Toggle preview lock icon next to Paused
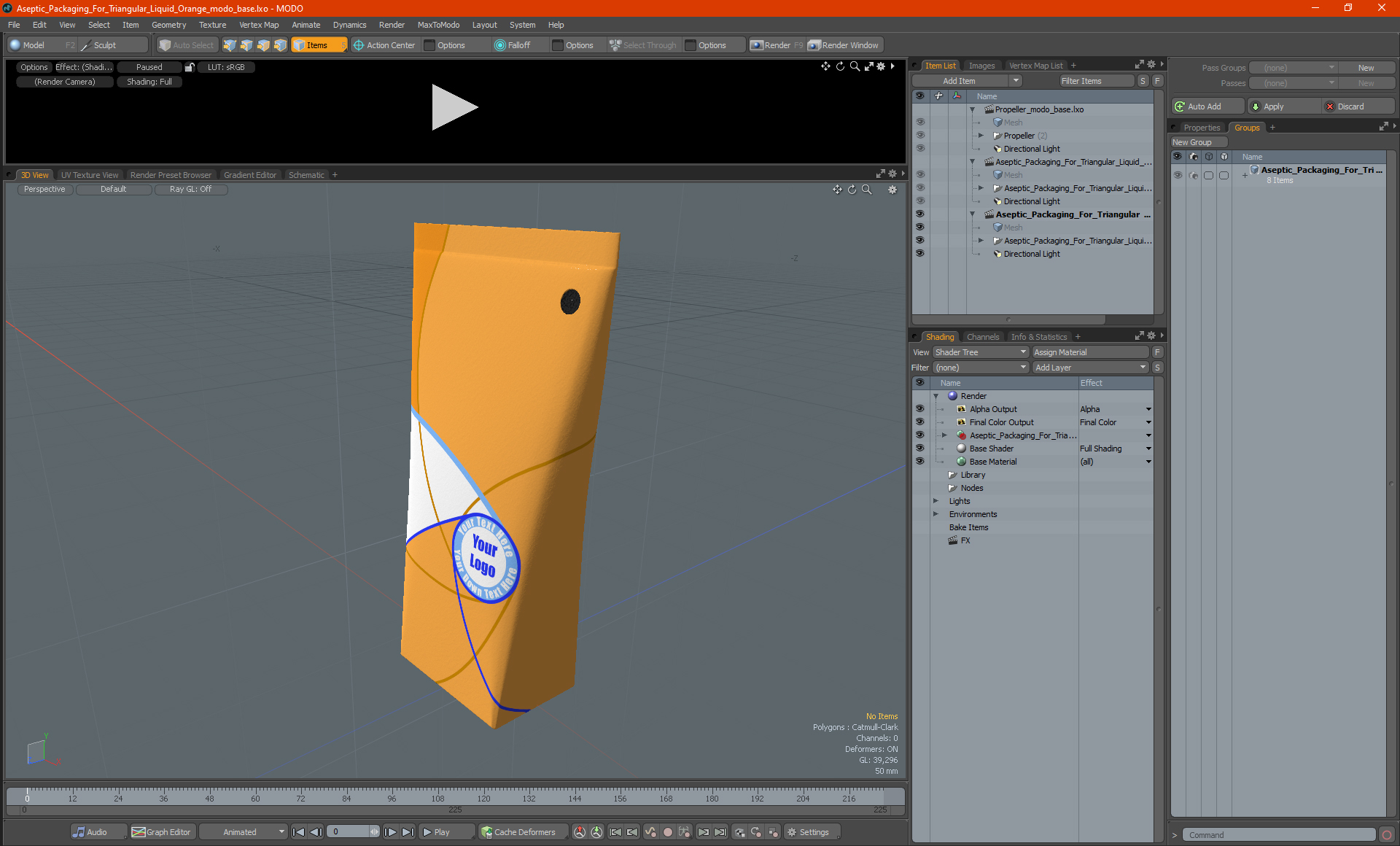This screenshot has height=846, width=1400. pyautogui.click(x=190, y=67)
